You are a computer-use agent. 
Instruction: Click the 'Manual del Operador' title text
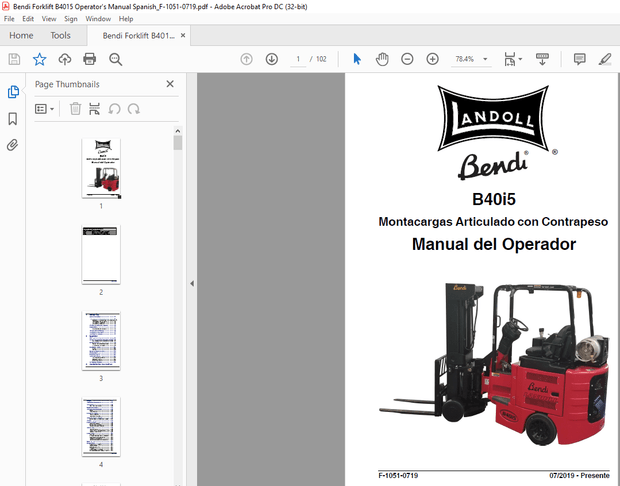494,244
